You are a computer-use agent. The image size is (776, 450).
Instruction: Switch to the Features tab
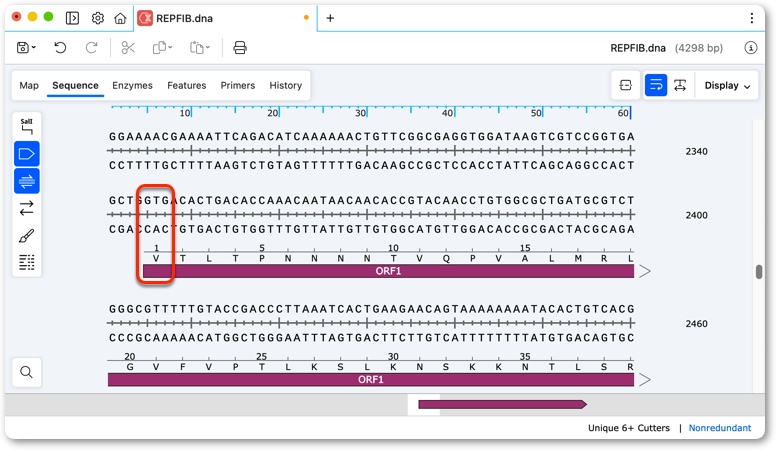click(187, 85)
